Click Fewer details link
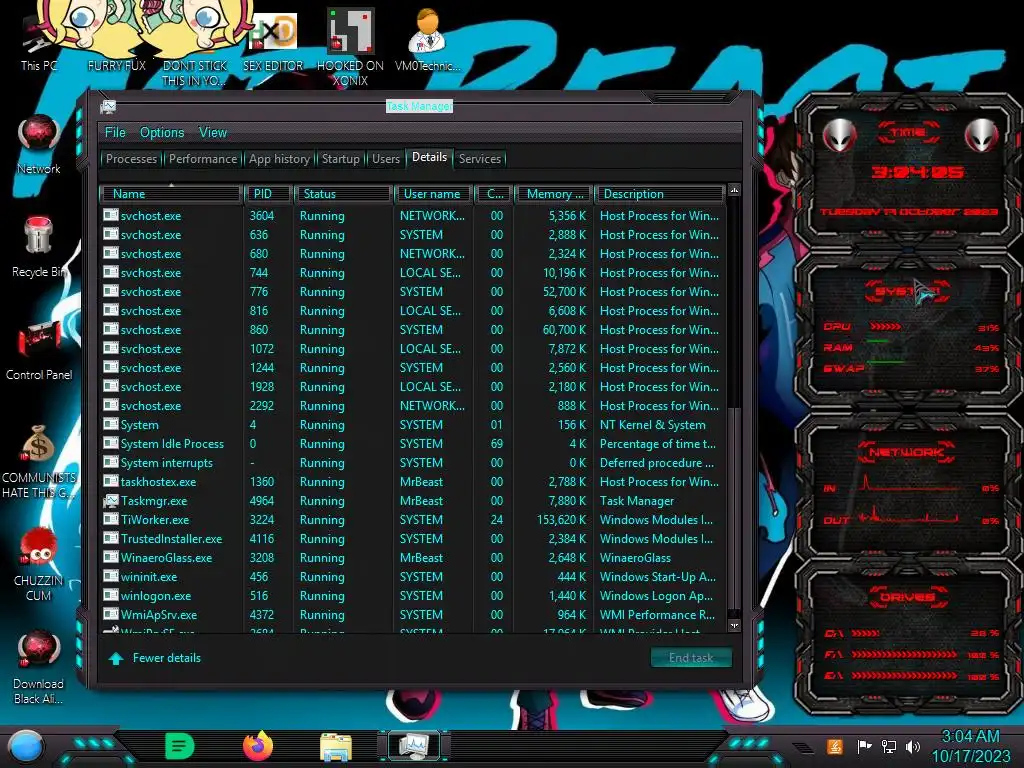This screenshot has width=1024, height=768. pos(167,658)
